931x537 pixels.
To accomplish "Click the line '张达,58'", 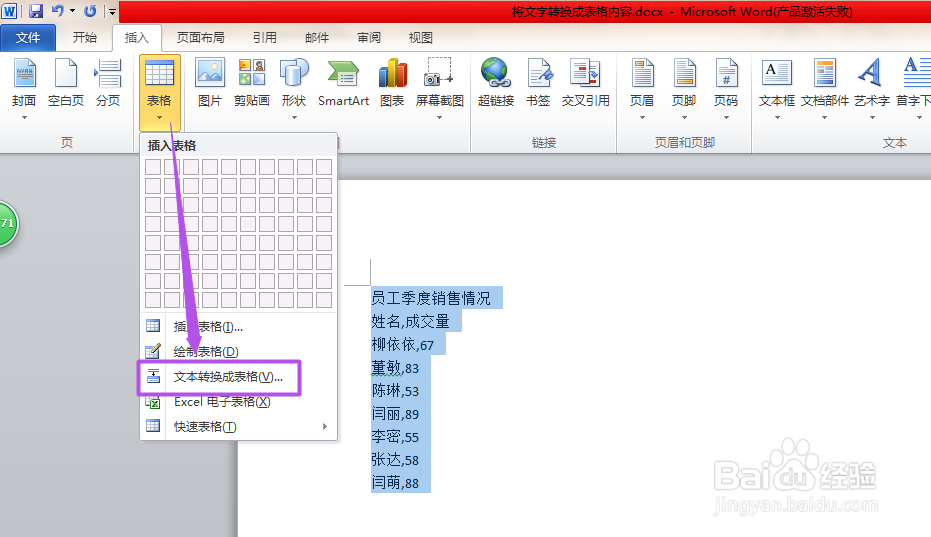I will point(395,460).
